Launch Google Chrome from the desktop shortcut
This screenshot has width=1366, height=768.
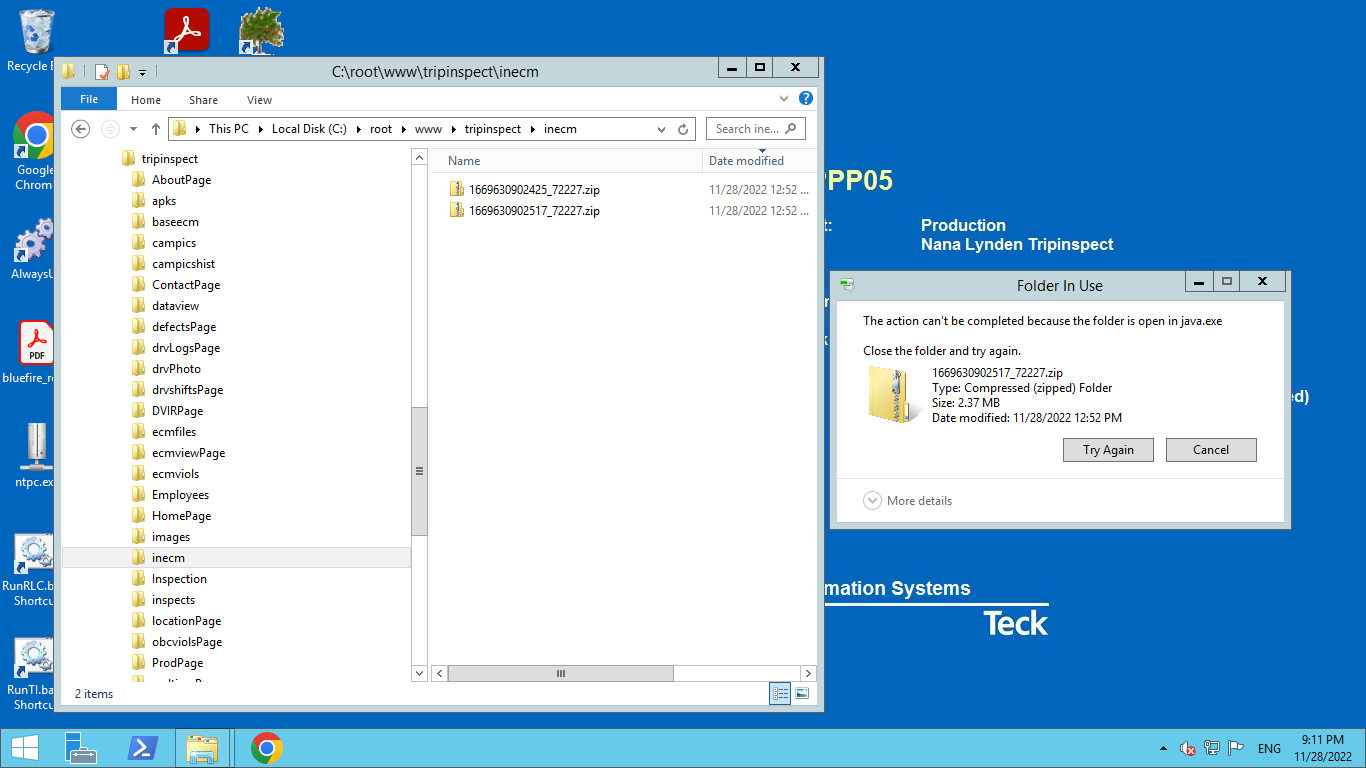click(34, 150)
